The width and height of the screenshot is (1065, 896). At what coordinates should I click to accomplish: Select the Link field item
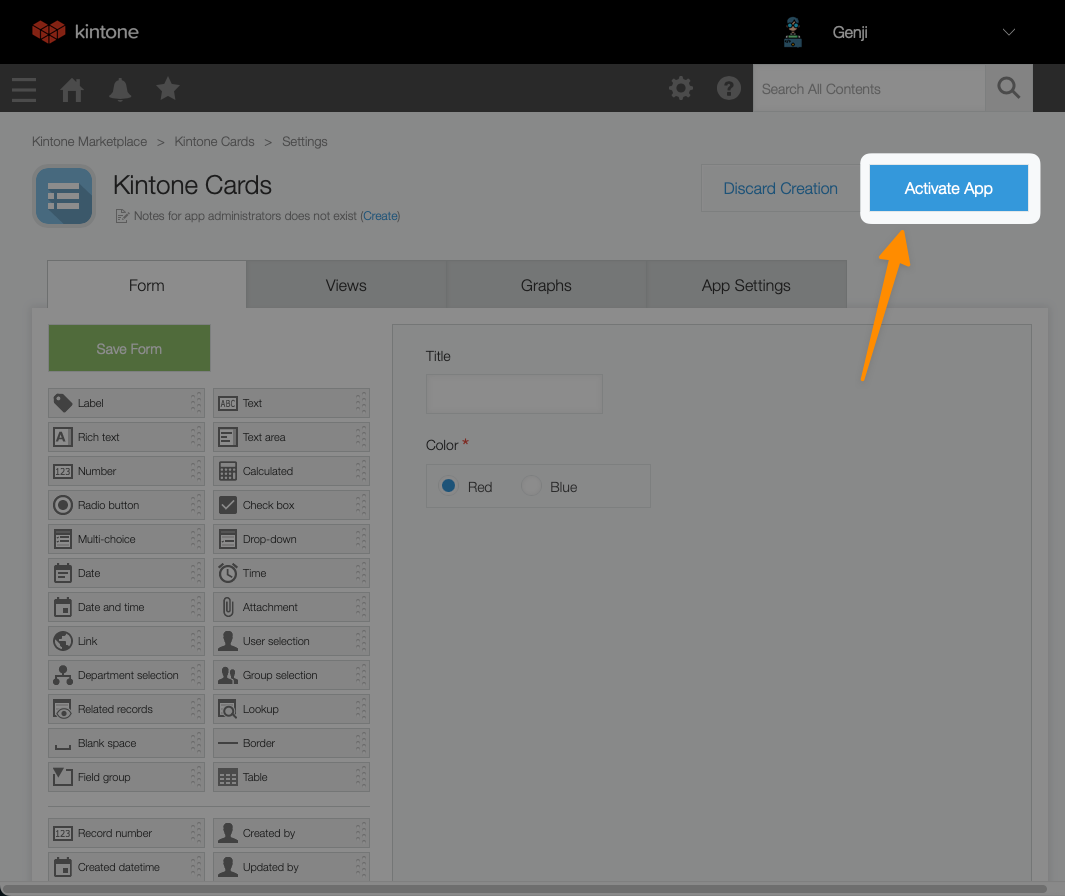pos(126,641)
